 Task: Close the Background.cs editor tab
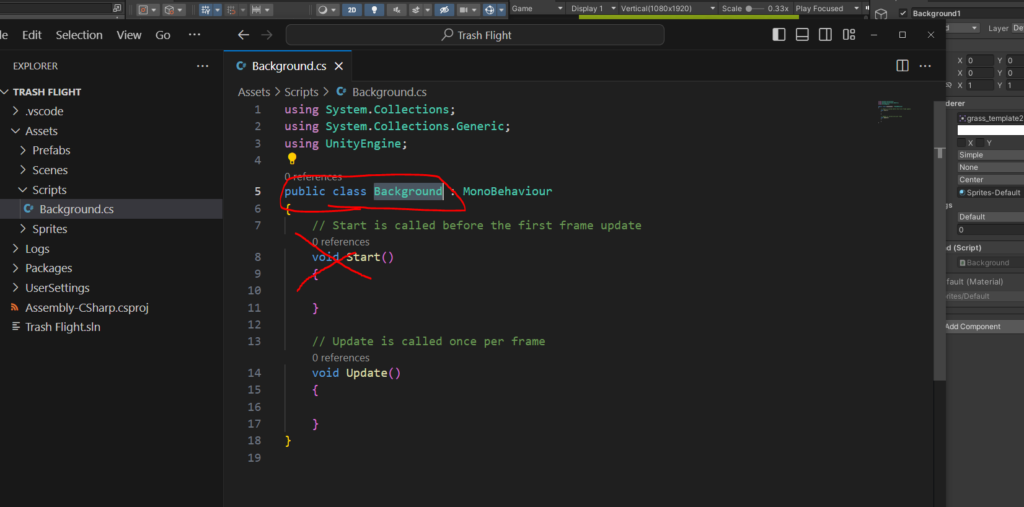tap(338, 66)
